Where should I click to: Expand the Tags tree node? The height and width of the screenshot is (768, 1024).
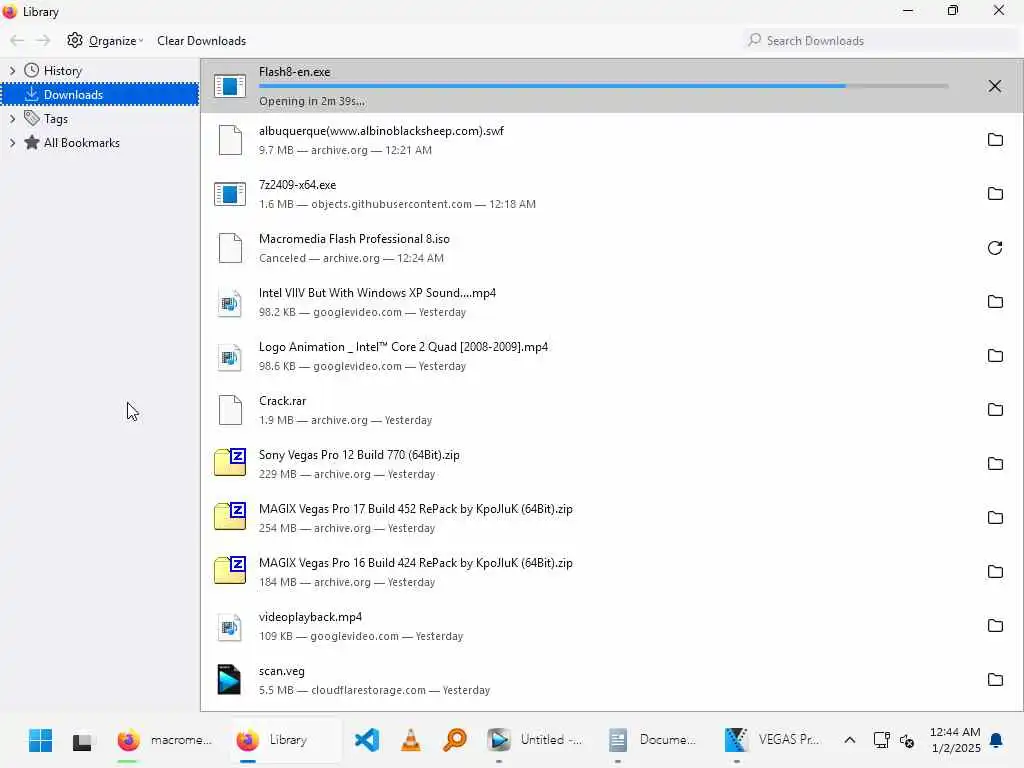12,118
